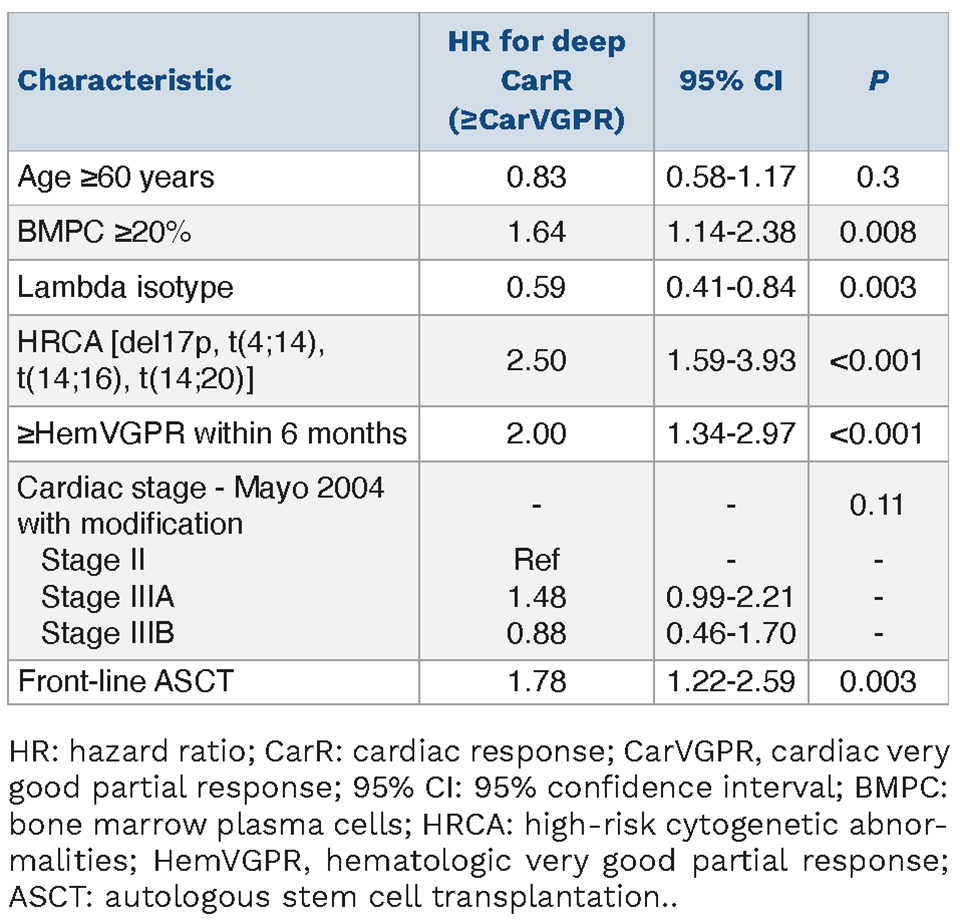
Task: Click the P value 0.008
Action: tap(878, 232)
